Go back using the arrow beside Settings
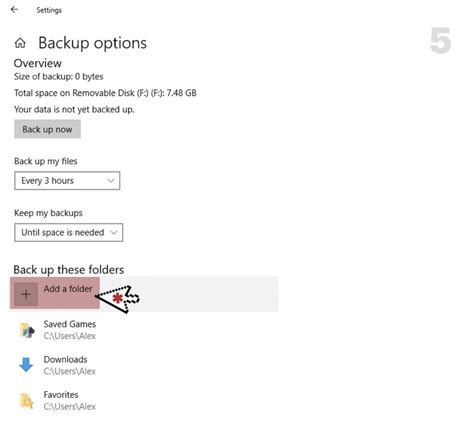This screenshot has height=426, width=474. point(14,10)
